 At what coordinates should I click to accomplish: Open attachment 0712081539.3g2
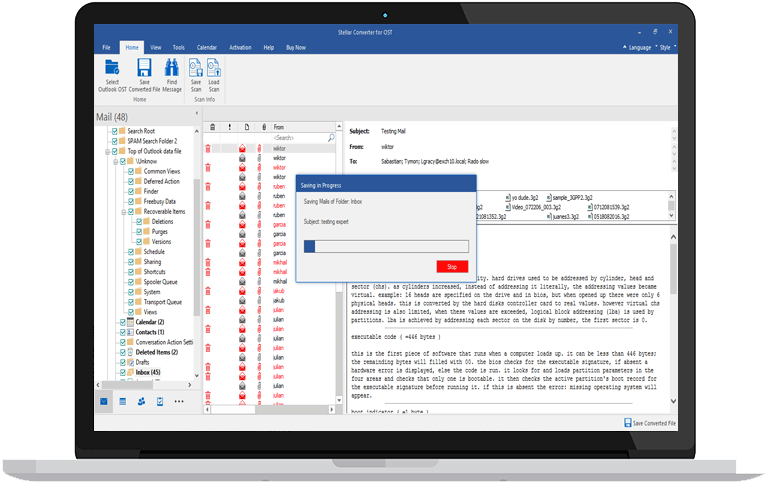[x=608, y=207]
